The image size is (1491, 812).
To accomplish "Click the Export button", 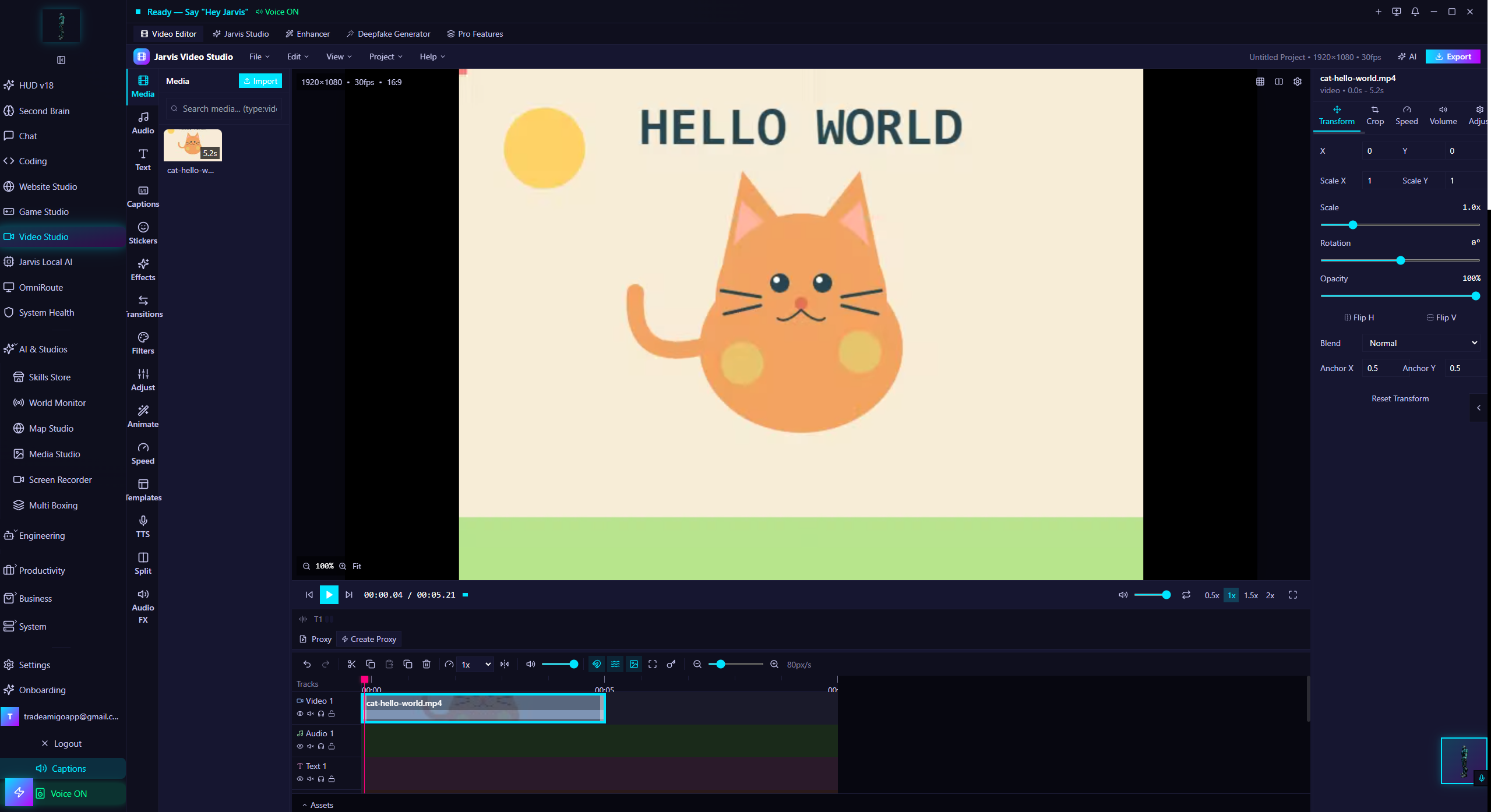I will point(1453,57).
